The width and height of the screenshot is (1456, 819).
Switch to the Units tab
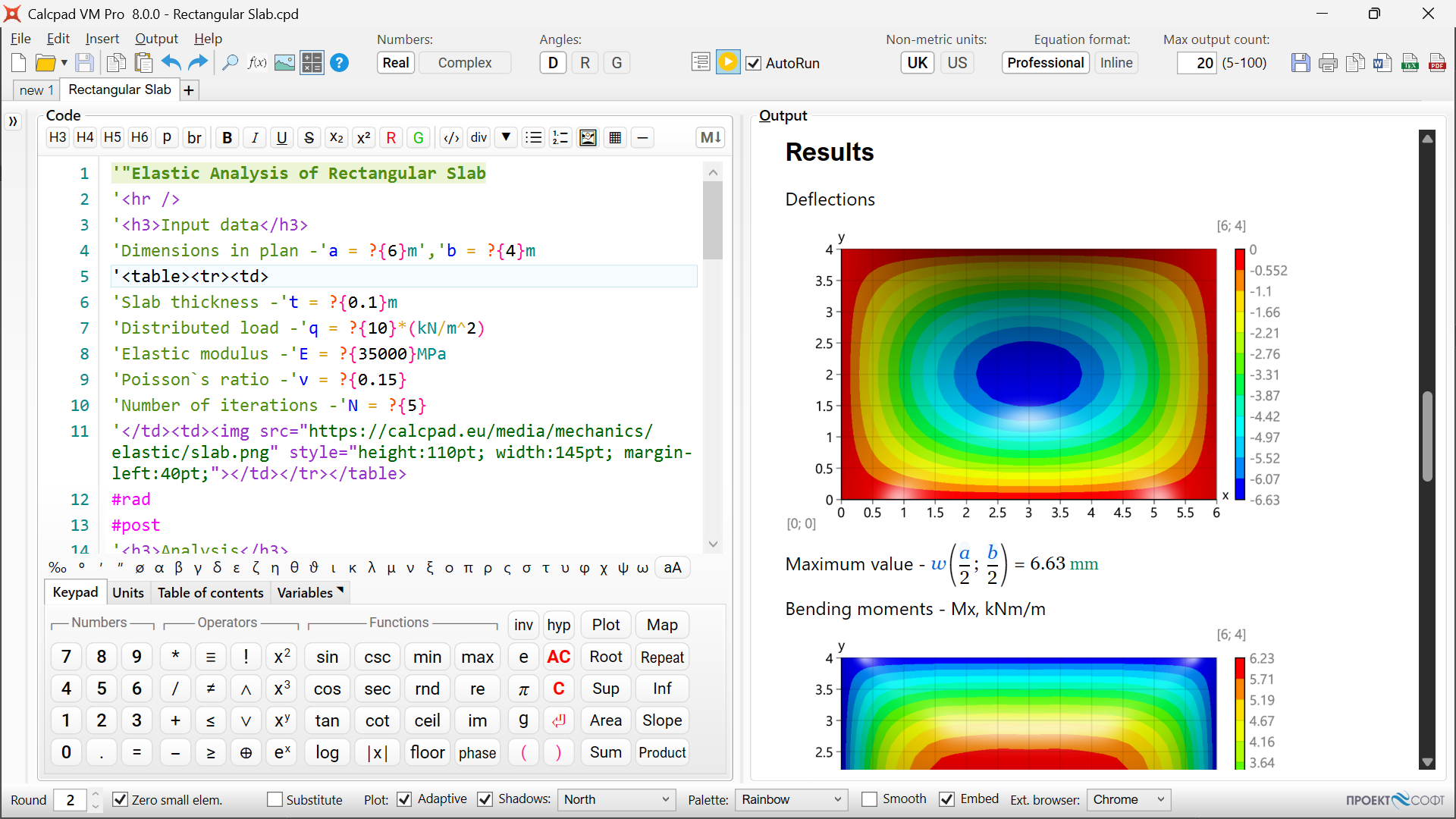[x=127, y=592]
